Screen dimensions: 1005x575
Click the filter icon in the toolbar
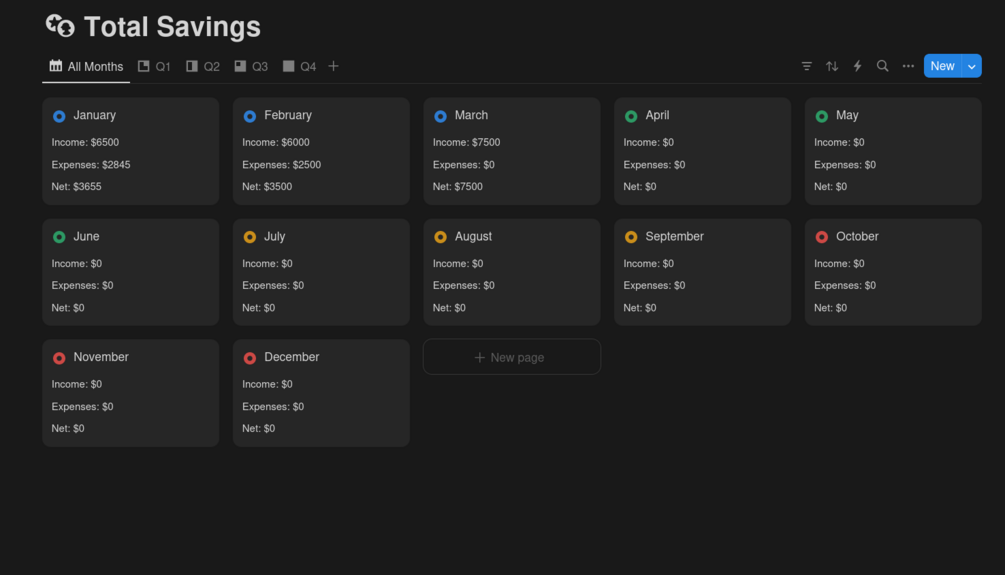click(807, 66)
